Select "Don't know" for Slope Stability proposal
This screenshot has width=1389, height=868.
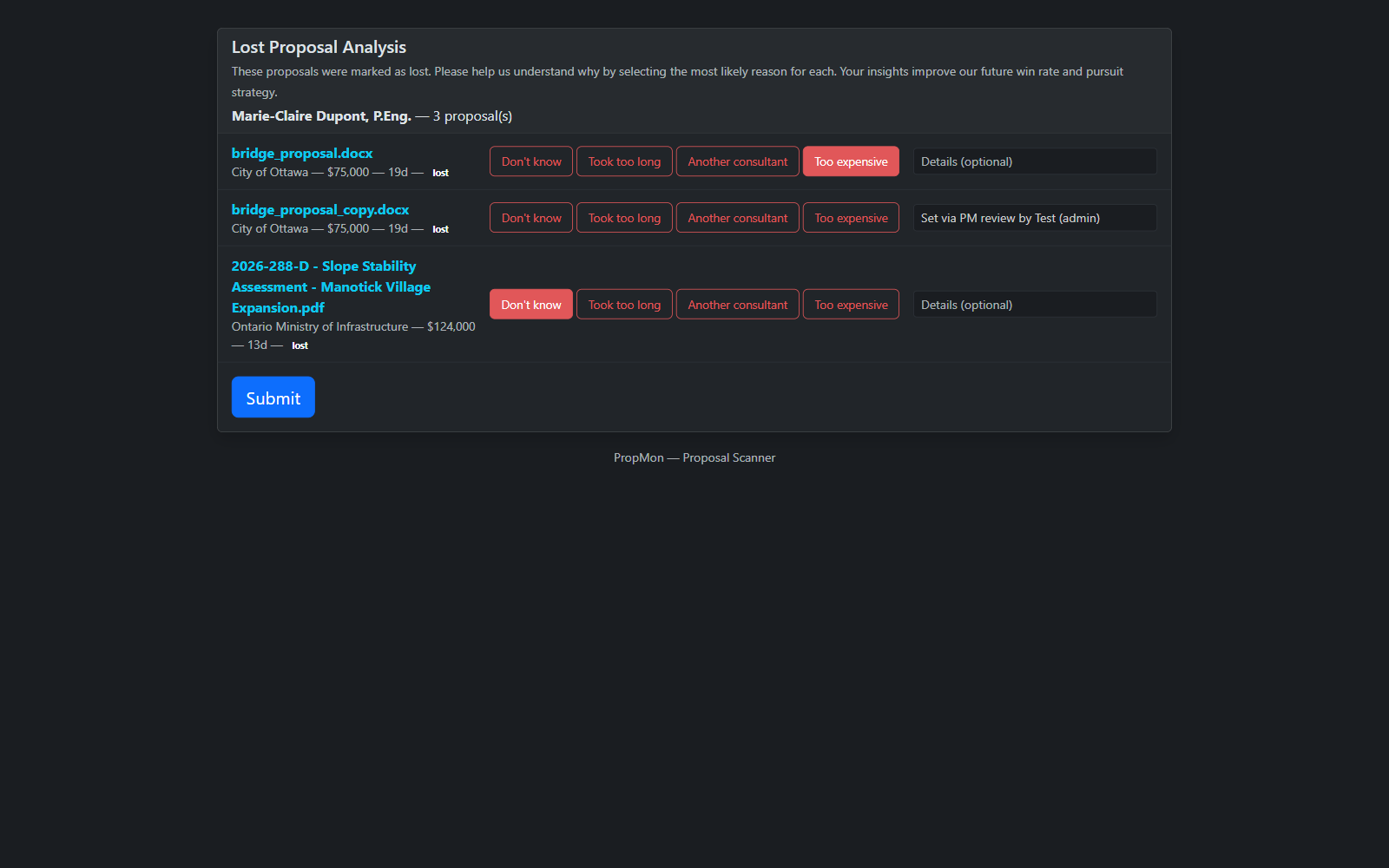(530, 305)
